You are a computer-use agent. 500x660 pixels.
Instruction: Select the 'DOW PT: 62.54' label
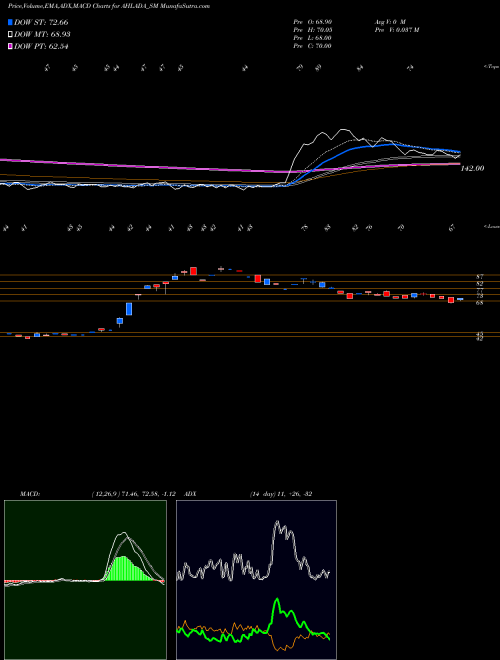tap(41, 46)
